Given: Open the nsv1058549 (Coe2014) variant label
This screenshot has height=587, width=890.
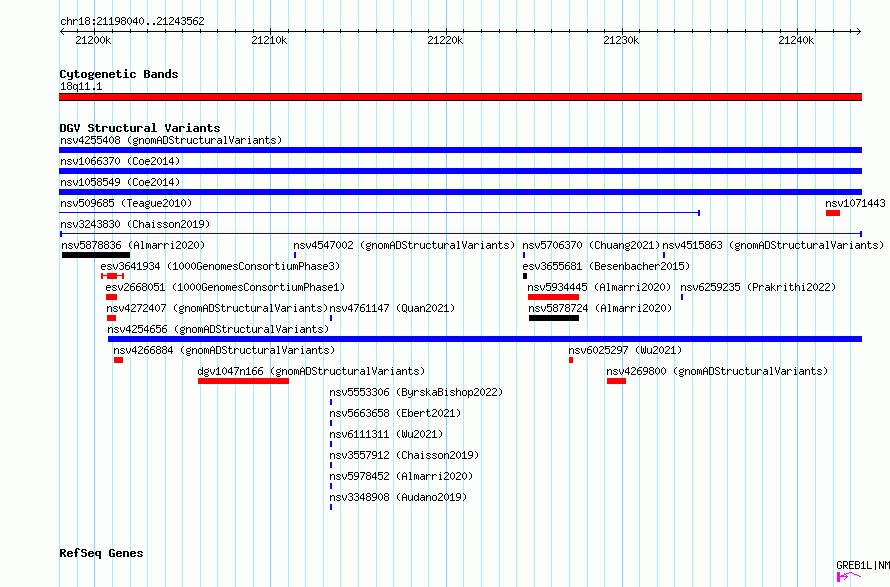Looking at the screenshot, I should tap(120, 182).
